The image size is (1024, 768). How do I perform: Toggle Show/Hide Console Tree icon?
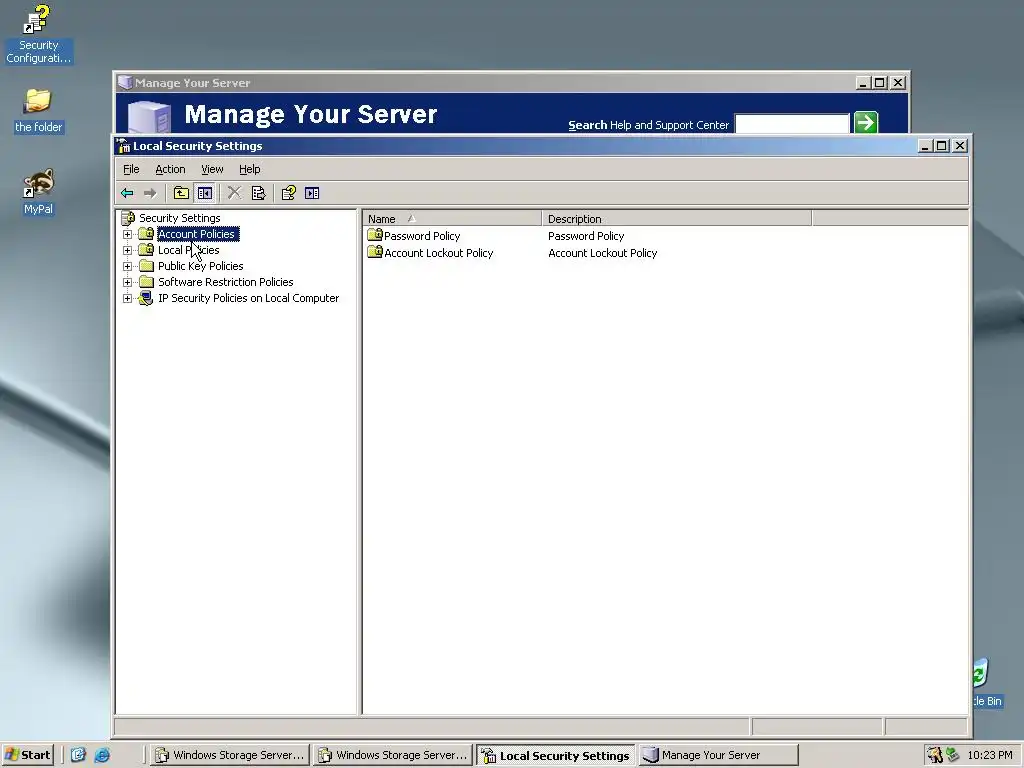(x=205, y=193)
